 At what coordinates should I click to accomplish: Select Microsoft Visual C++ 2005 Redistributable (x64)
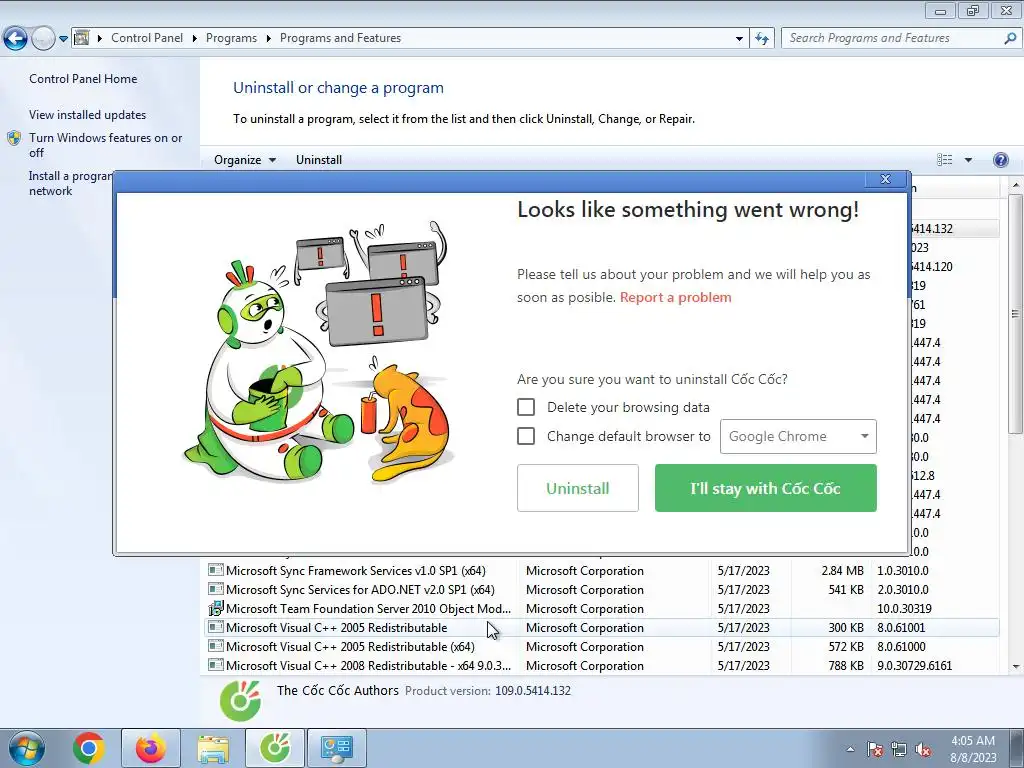601,647
